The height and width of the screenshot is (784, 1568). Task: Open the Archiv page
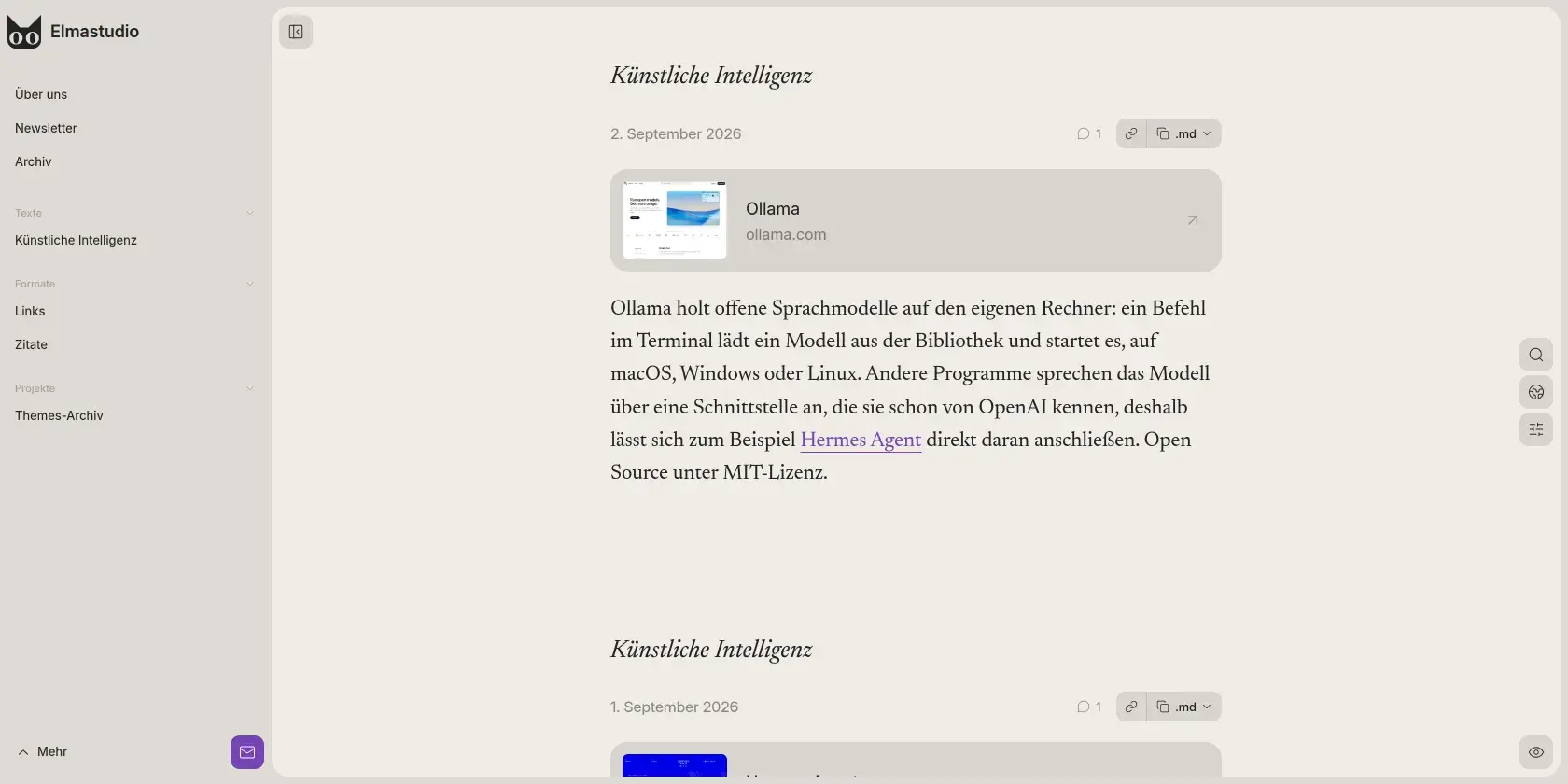tap(34, 161)
